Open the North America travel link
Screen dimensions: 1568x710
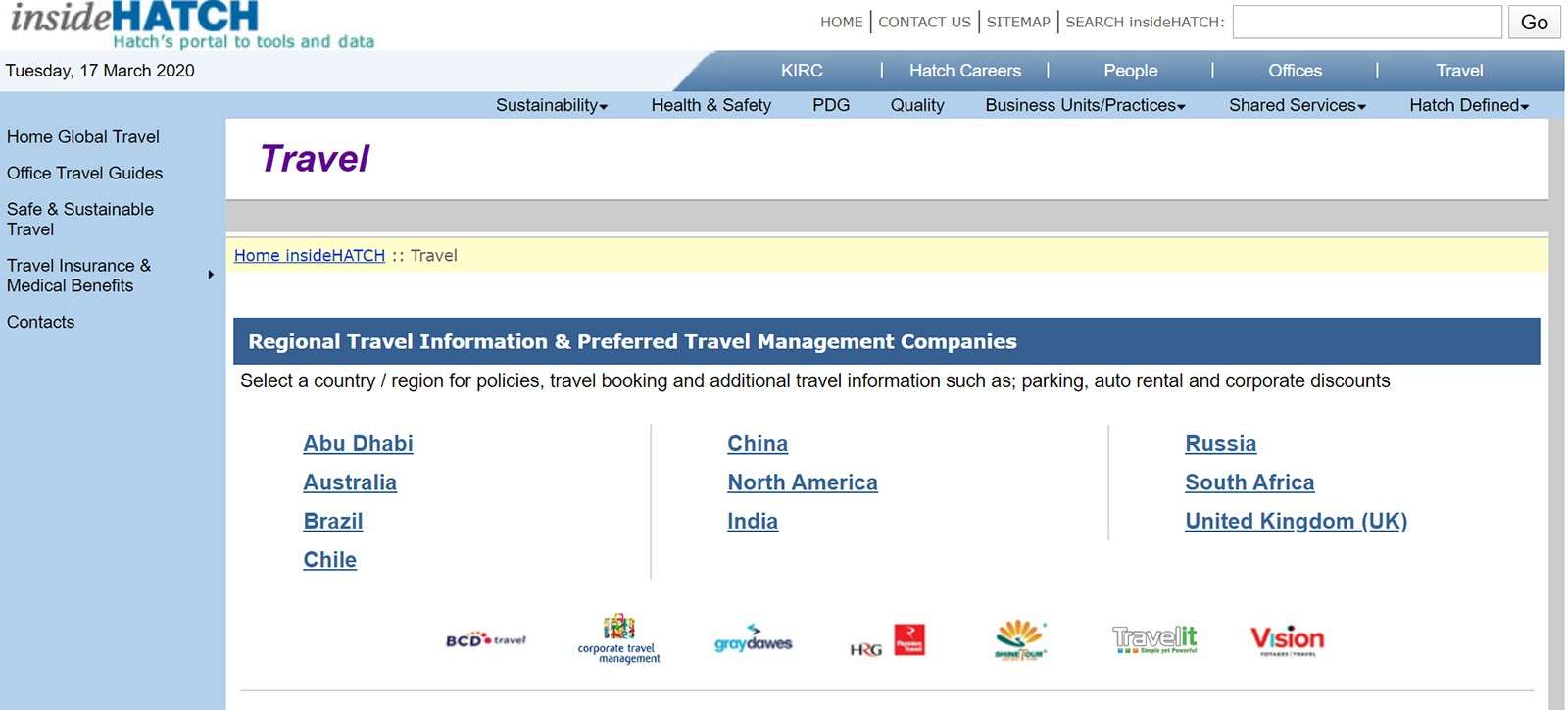coord(802,482)
